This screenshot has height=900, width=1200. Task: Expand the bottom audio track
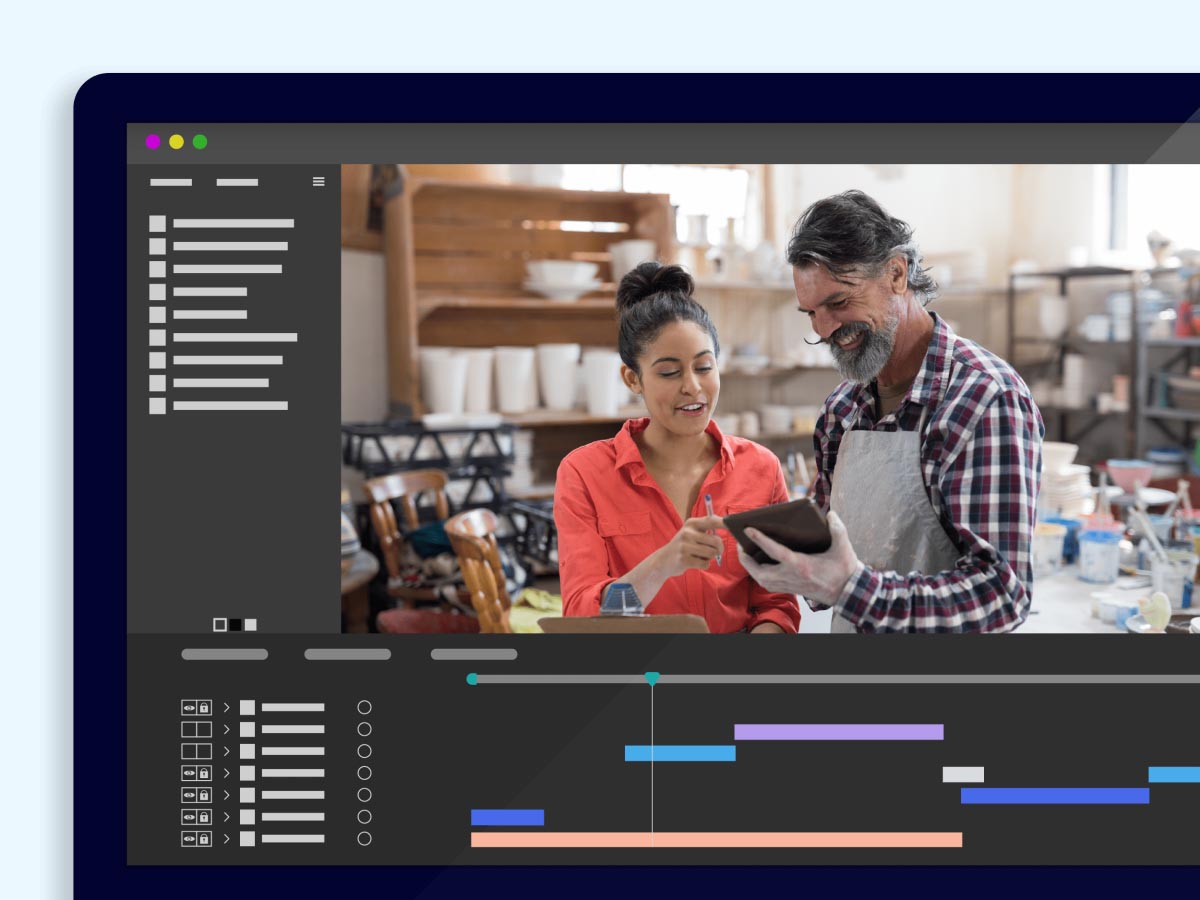[x=226, y=838]
